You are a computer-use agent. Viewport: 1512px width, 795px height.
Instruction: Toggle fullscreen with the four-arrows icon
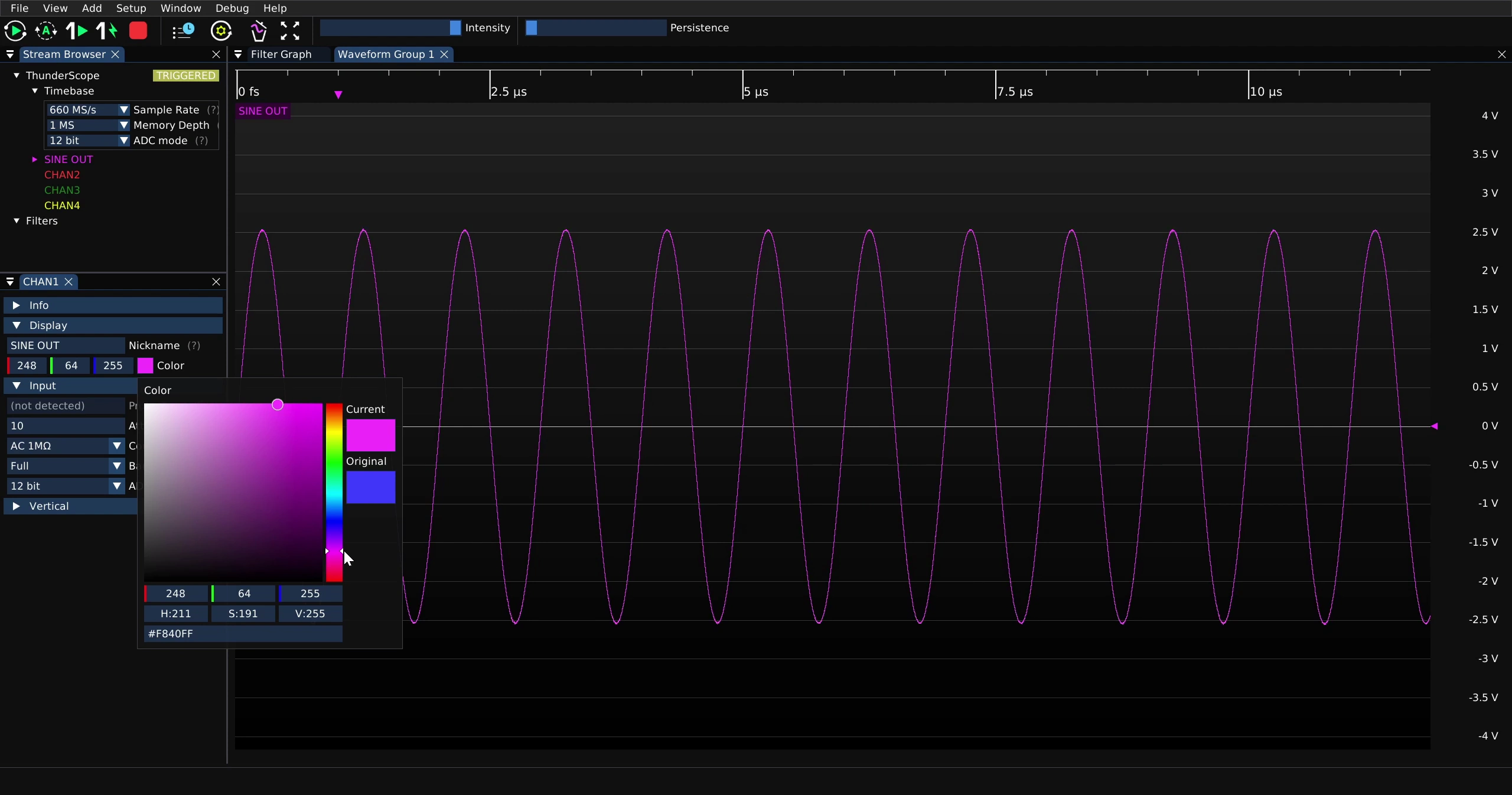[290, 31]
